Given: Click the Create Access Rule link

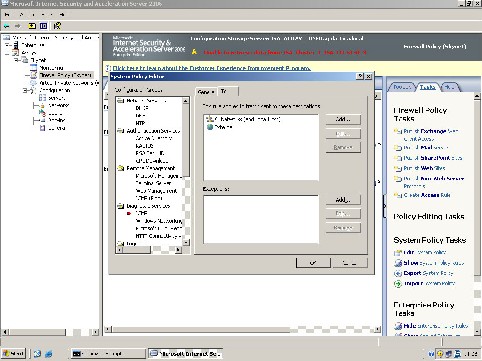Looking at the screenshot, I should 427,195.
